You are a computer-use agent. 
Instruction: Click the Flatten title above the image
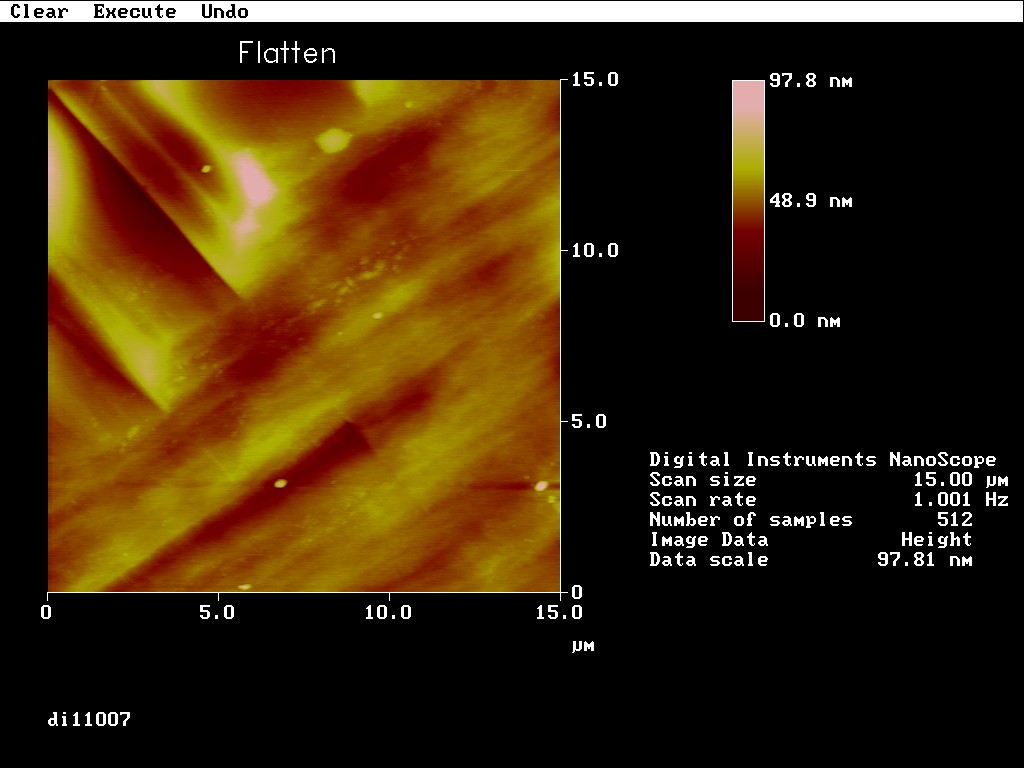[287, 53]
